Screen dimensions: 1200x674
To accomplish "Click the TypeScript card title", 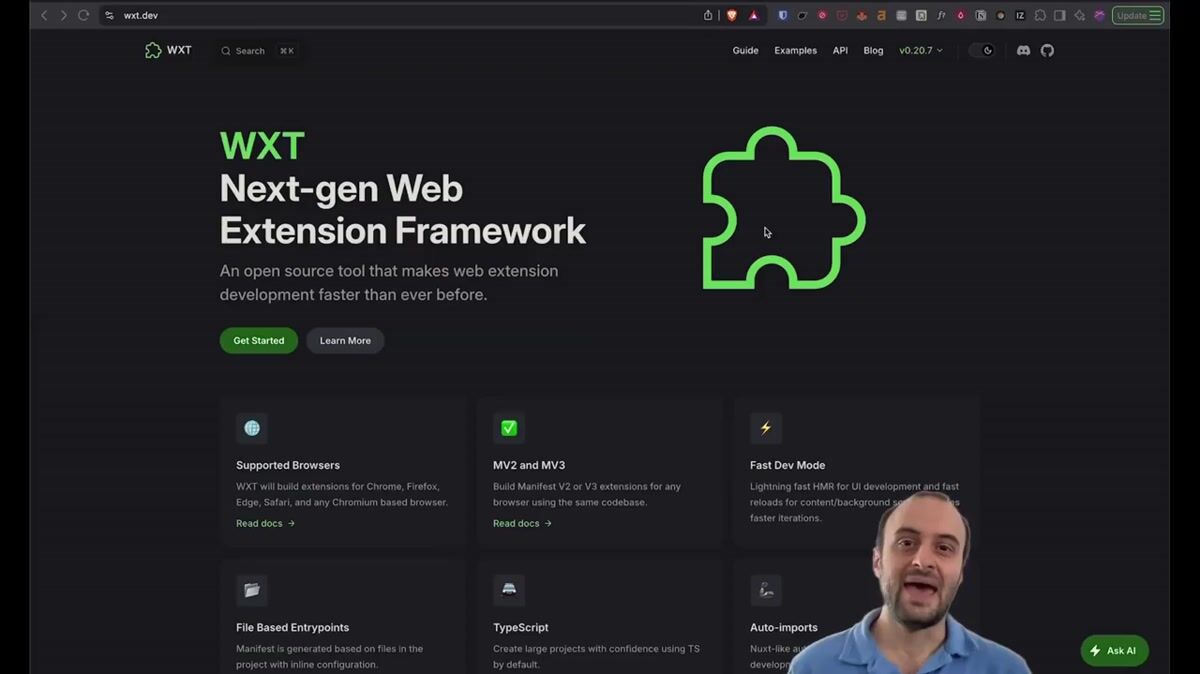I will coord(521,628).
